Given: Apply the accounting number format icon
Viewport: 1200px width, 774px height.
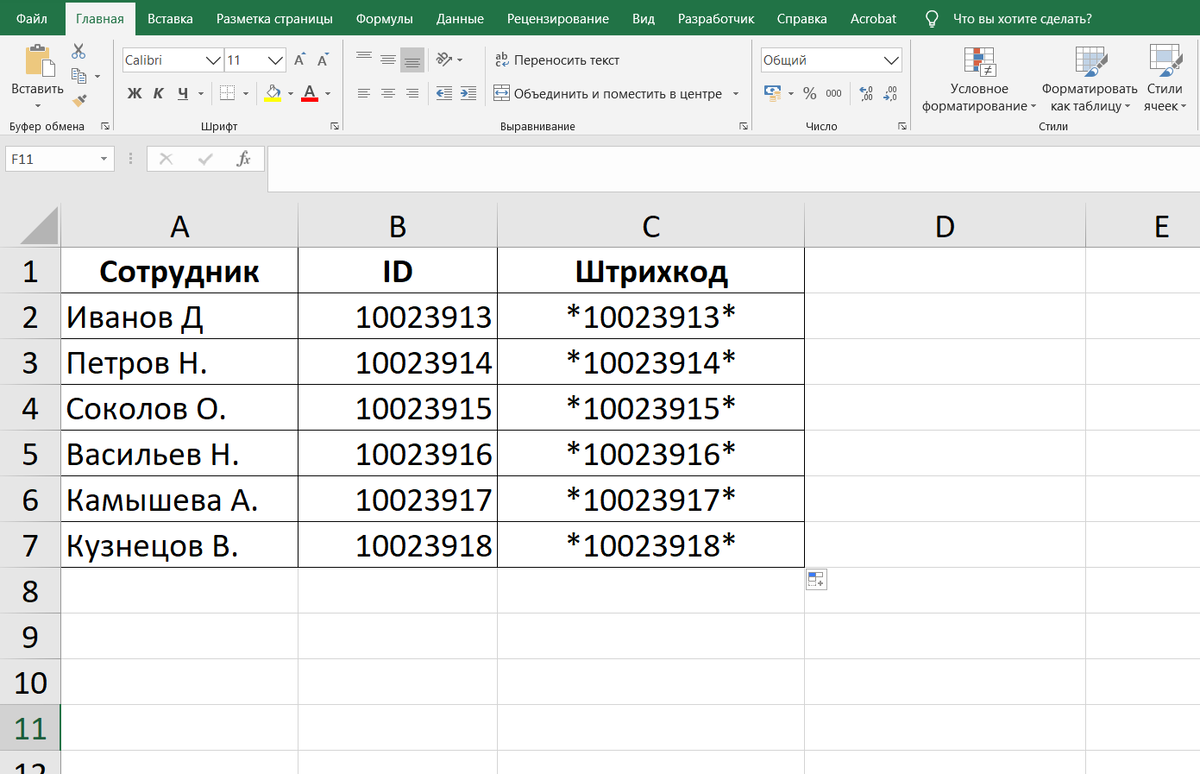Looking at the screenshot, I should click(x=772, y=93).
